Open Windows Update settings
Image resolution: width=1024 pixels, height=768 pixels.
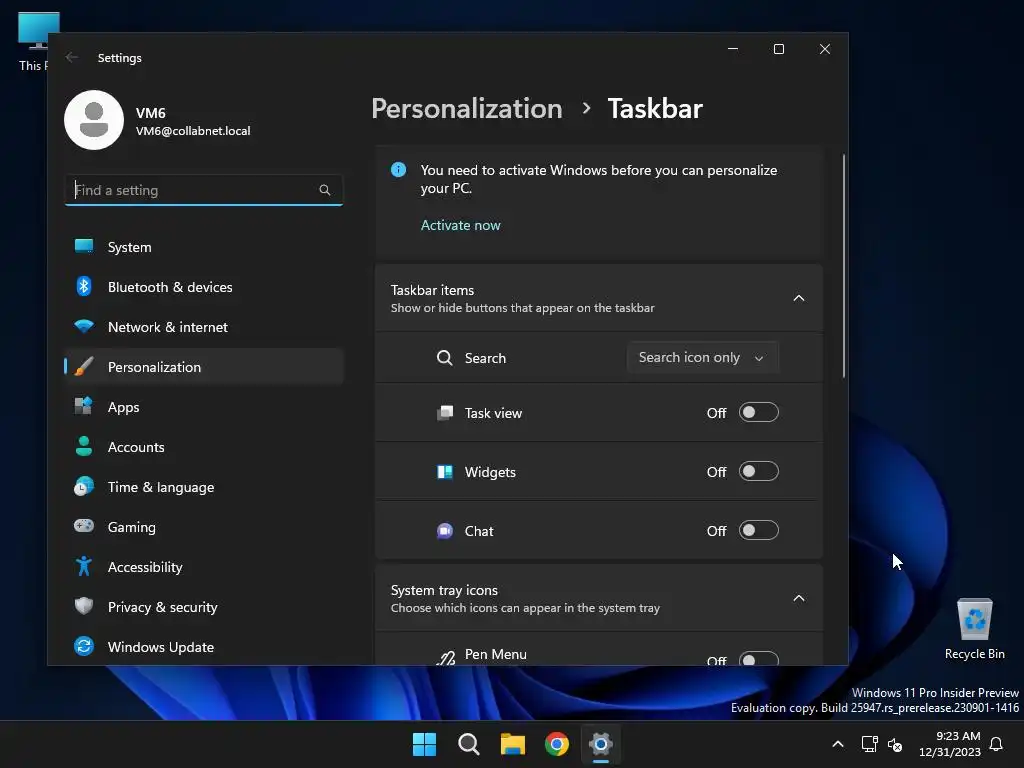[204, 647]
